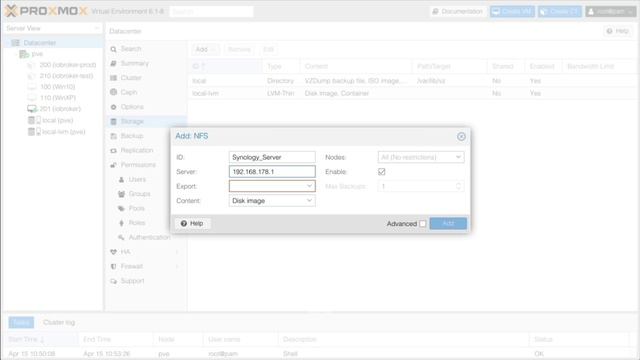The image size is (640, 360).
Task: Click the dialog Help button
Action: [192, 223]
